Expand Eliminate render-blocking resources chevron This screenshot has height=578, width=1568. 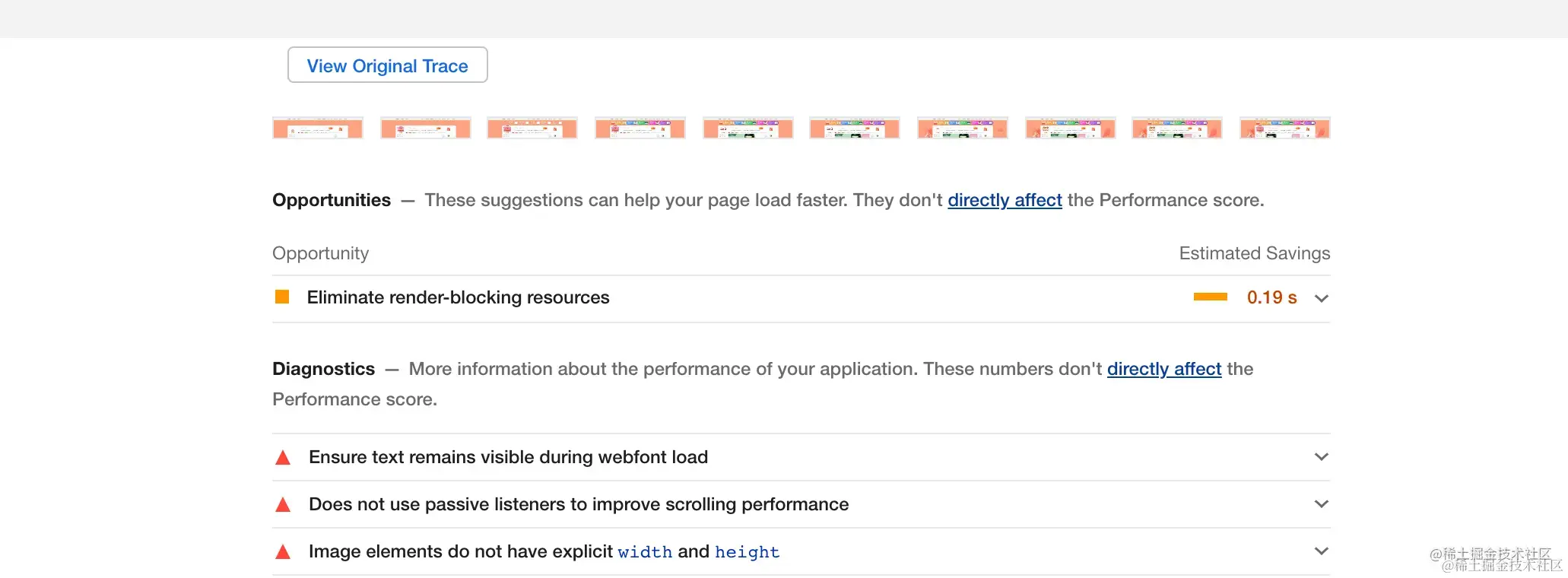(1322, 298)
